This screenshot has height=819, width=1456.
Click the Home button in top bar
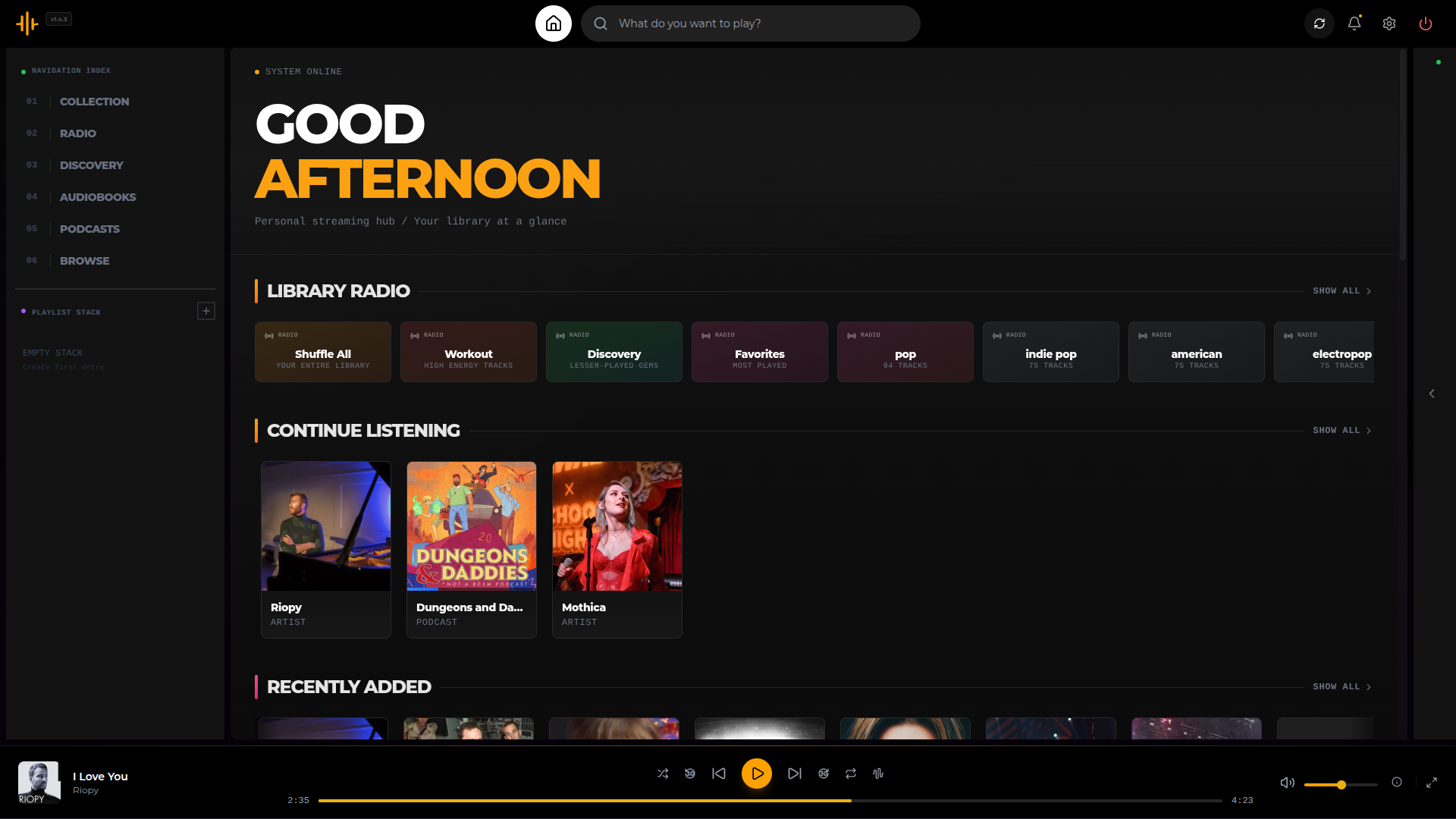(x=553, y=24)
